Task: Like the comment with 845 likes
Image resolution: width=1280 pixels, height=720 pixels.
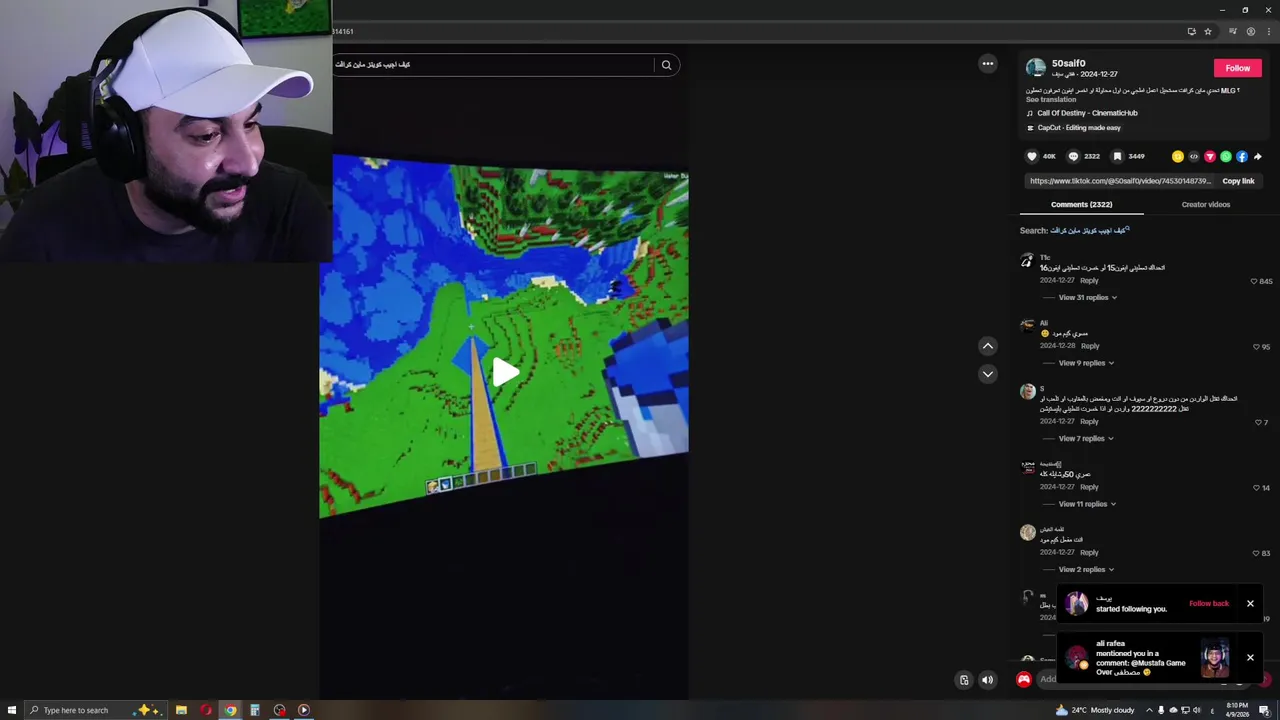Action: tap(1254, 282)
